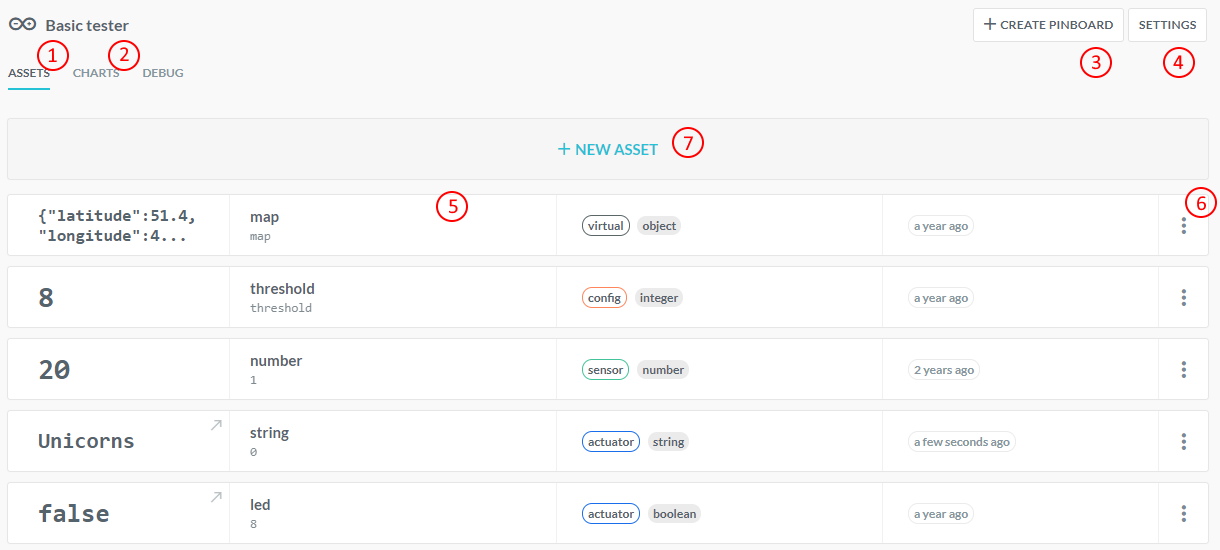Open the three-dot menu for number asset
Screen dimensions: 1220x550
[1183, 370]
